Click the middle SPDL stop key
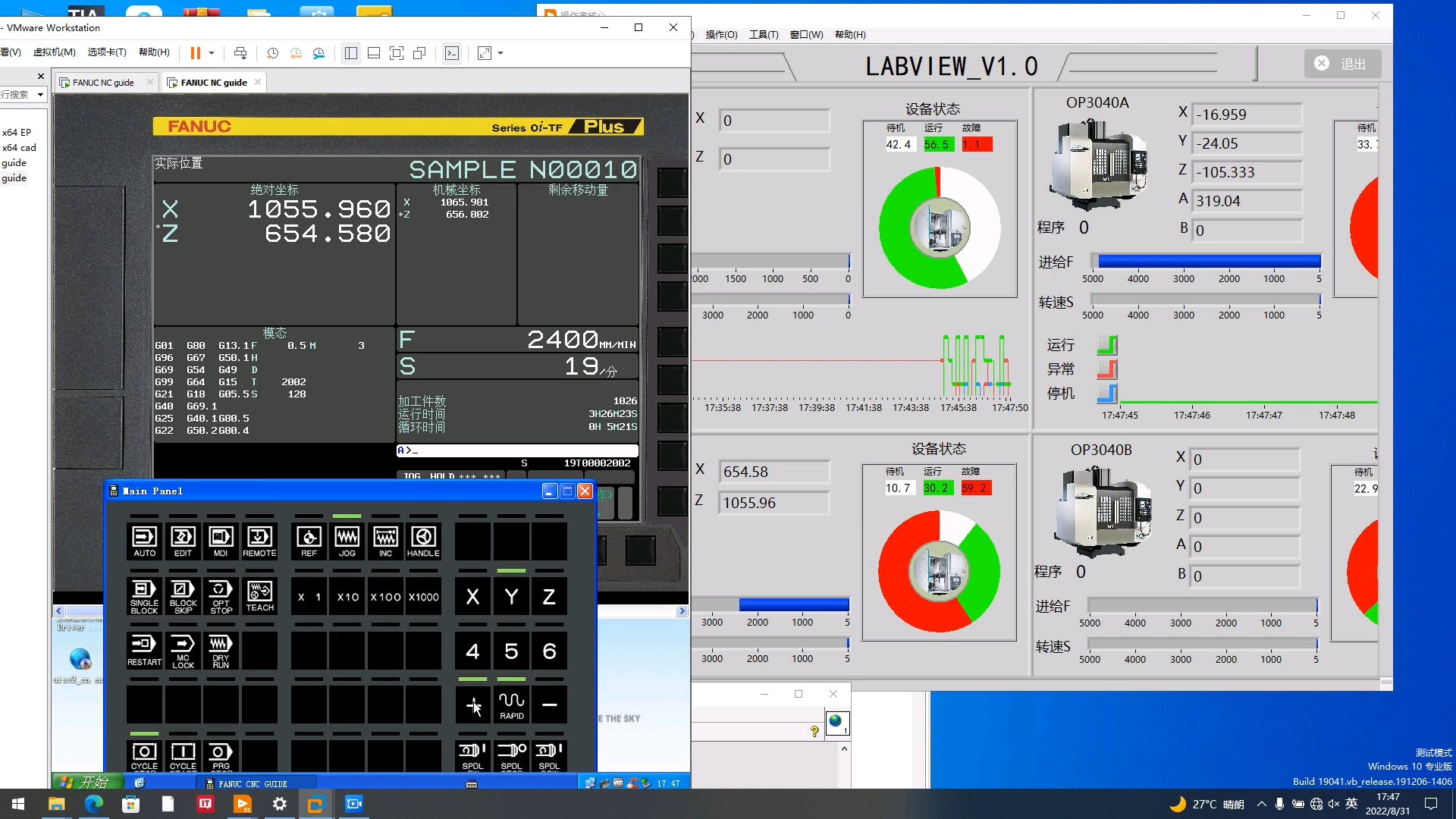 [x=511, y=756]
